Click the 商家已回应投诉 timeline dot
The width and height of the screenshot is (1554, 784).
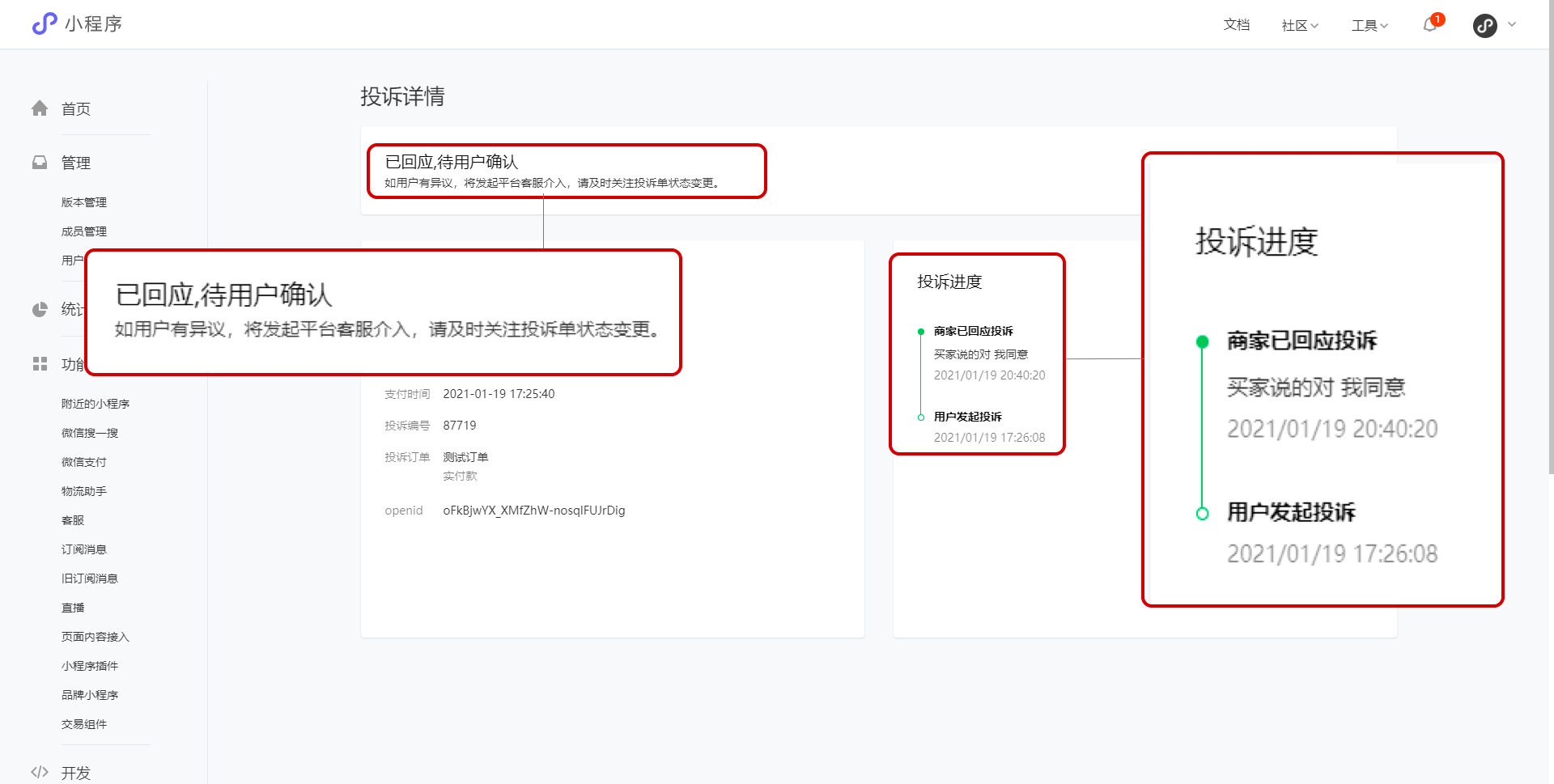click(x=921, y=332)
